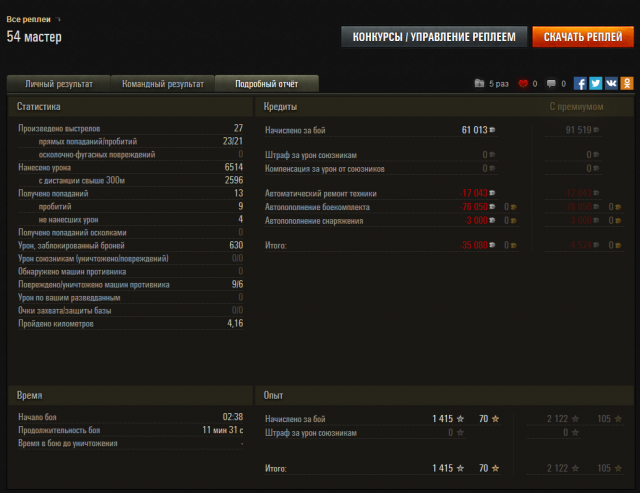The image size is (640, 493).
Task: Select the Подробный отчёт tab
Action: [x=268, y=84]
